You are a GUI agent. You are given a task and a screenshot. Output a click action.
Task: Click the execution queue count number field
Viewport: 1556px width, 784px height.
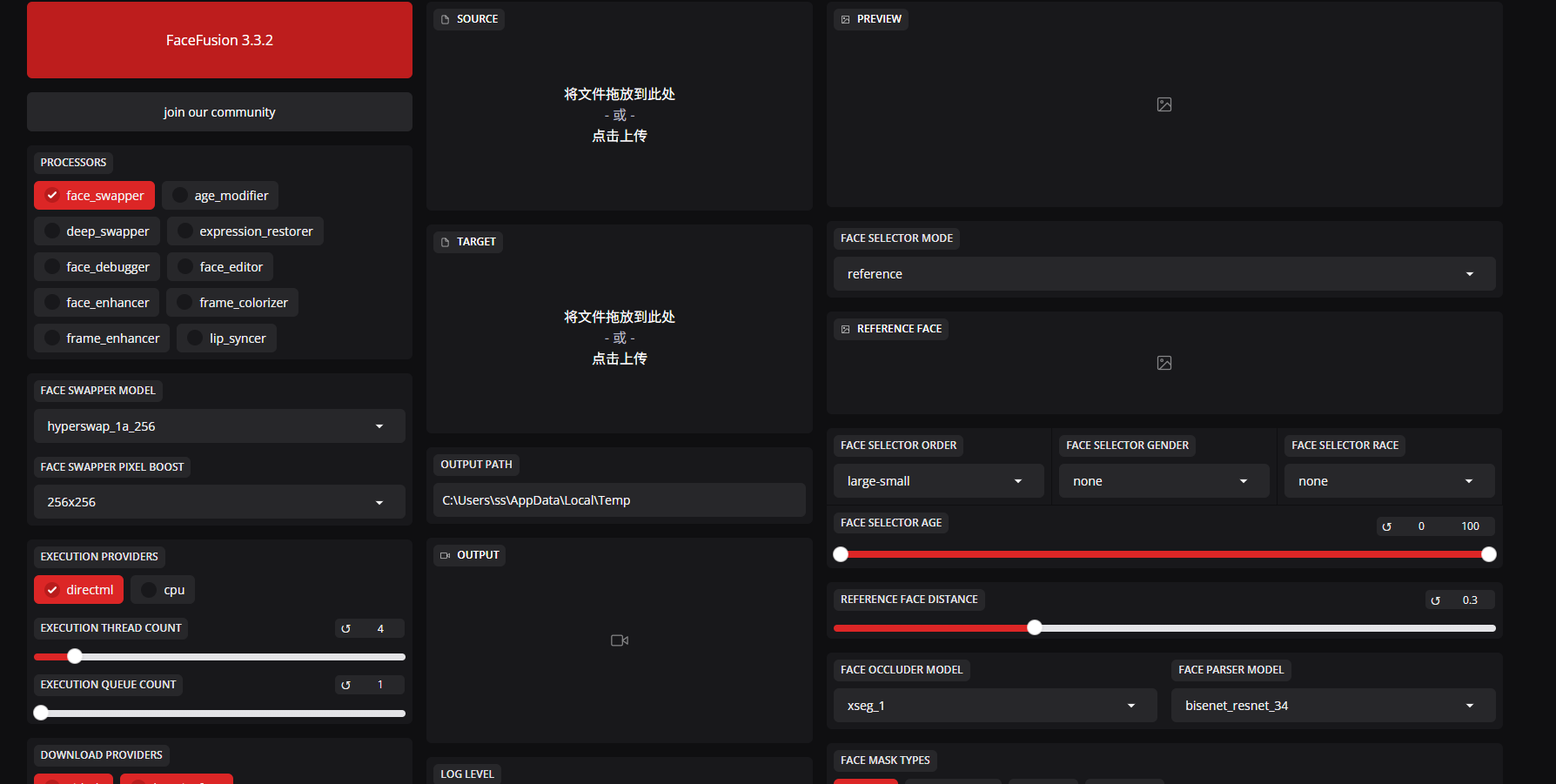tap(381, 685)
